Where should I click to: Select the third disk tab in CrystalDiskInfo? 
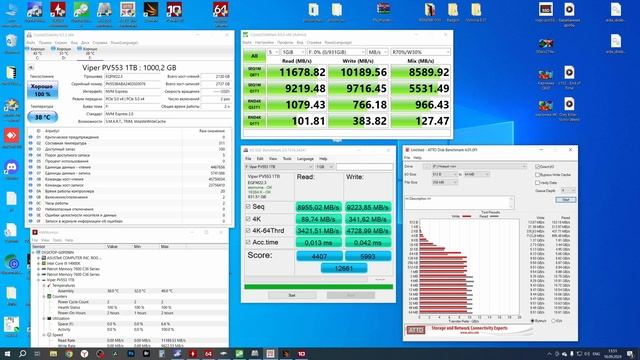(x=89, y=53)
